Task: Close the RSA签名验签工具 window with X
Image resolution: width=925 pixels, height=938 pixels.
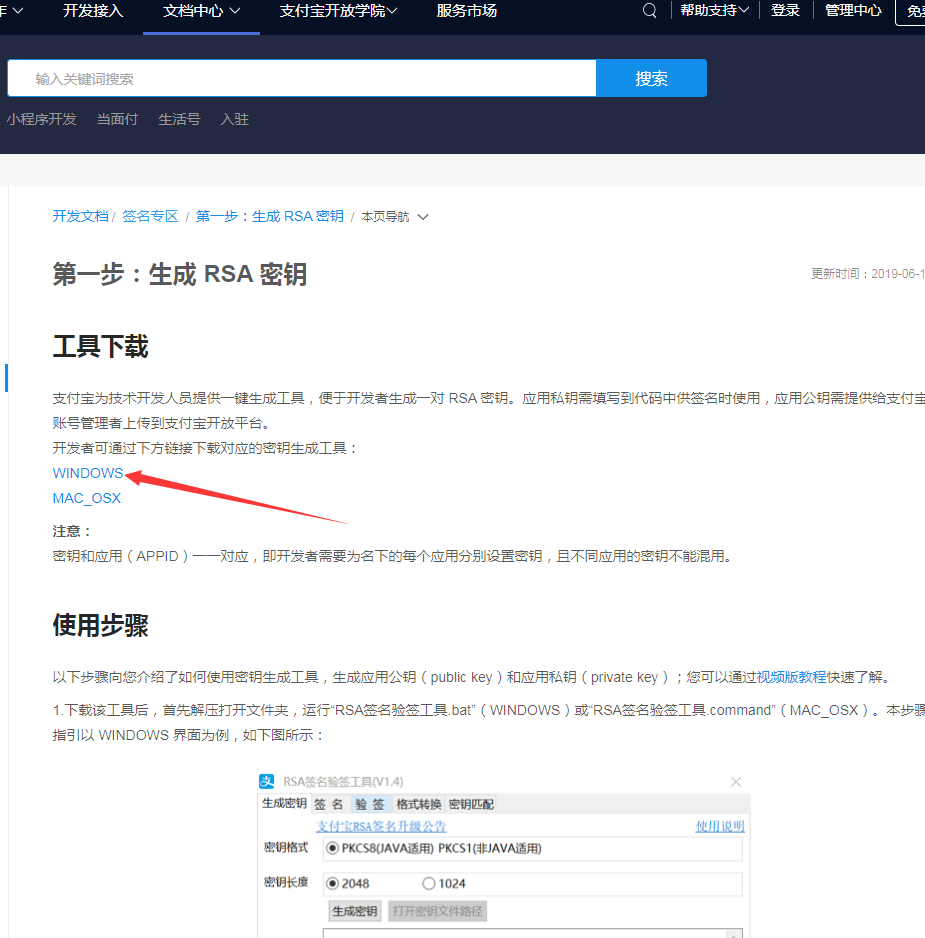Action: pyautogui.click(x=736, y=781)
